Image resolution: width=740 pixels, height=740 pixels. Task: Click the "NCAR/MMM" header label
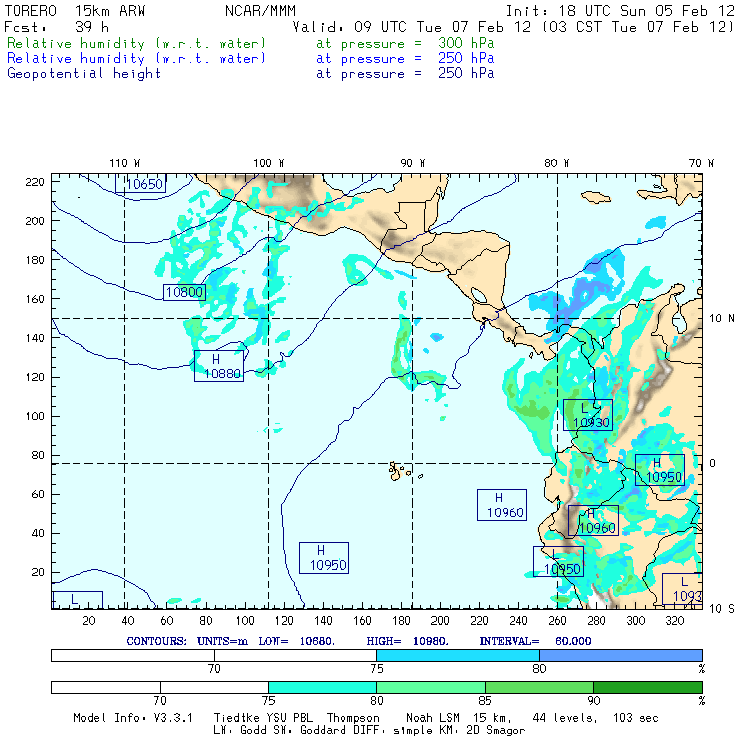coord(260,11)
